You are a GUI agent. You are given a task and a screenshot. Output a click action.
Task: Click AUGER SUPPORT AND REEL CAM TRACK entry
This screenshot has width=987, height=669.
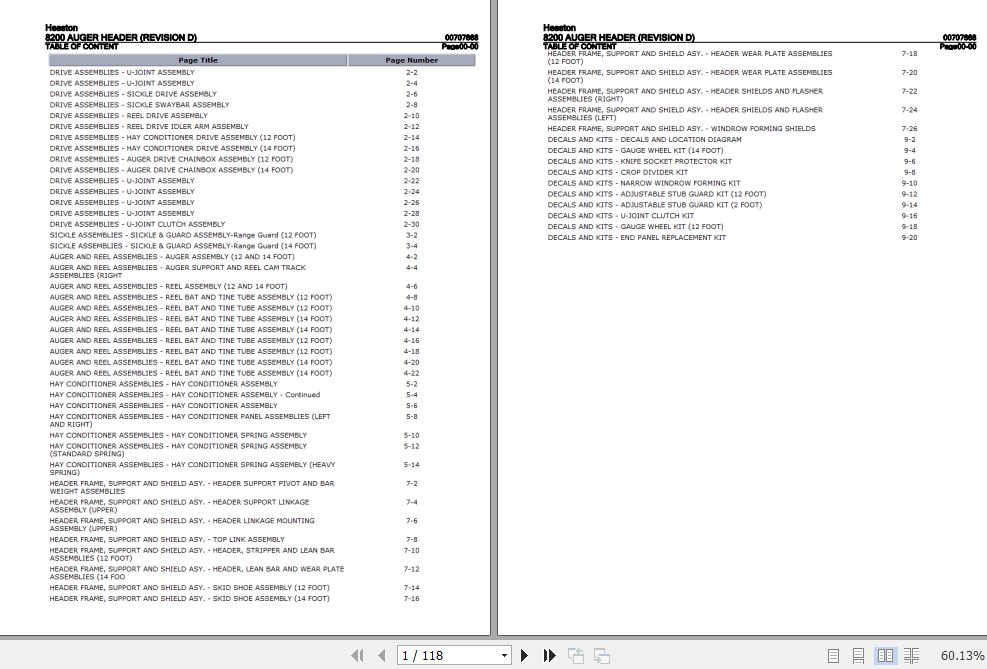178,271
